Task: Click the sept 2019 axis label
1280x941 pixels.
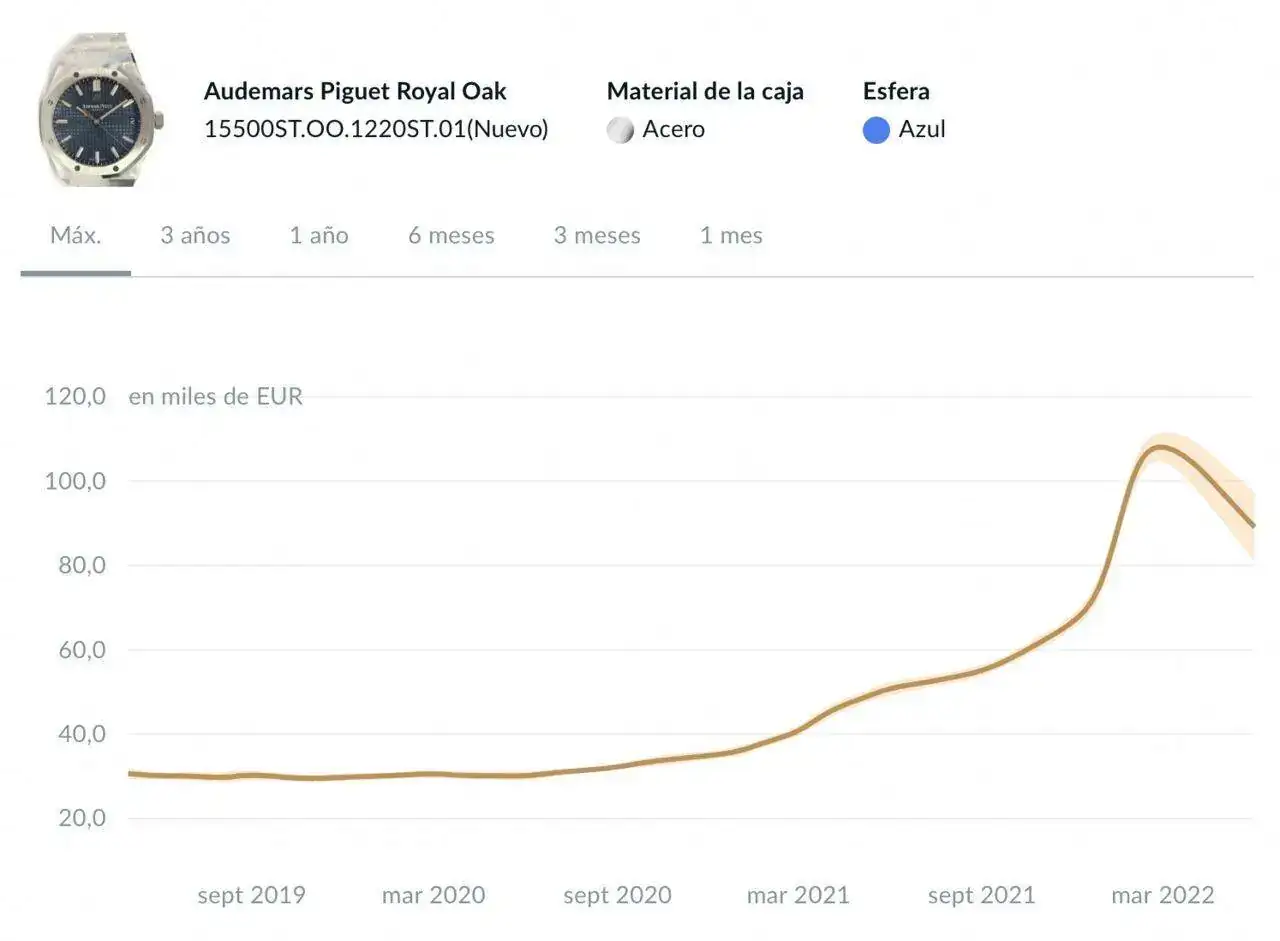Action: (x=251, y=895)
